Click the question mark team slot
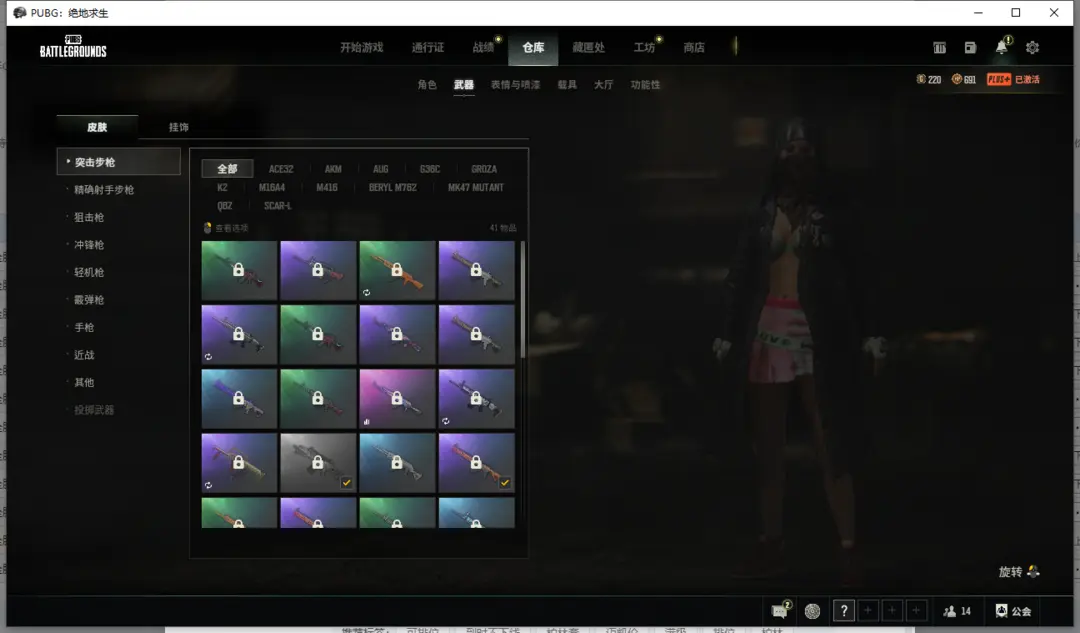 [844, 611]
